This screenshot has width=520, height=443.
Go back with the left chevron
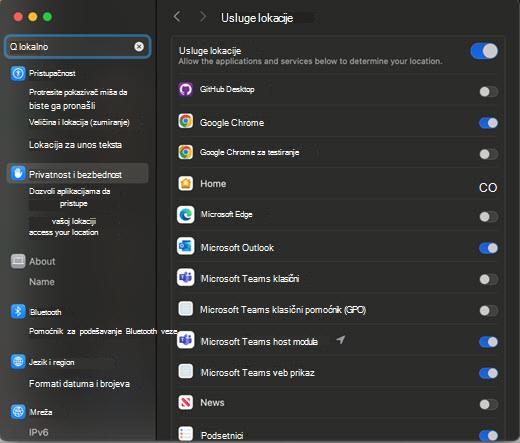(177, 16)
